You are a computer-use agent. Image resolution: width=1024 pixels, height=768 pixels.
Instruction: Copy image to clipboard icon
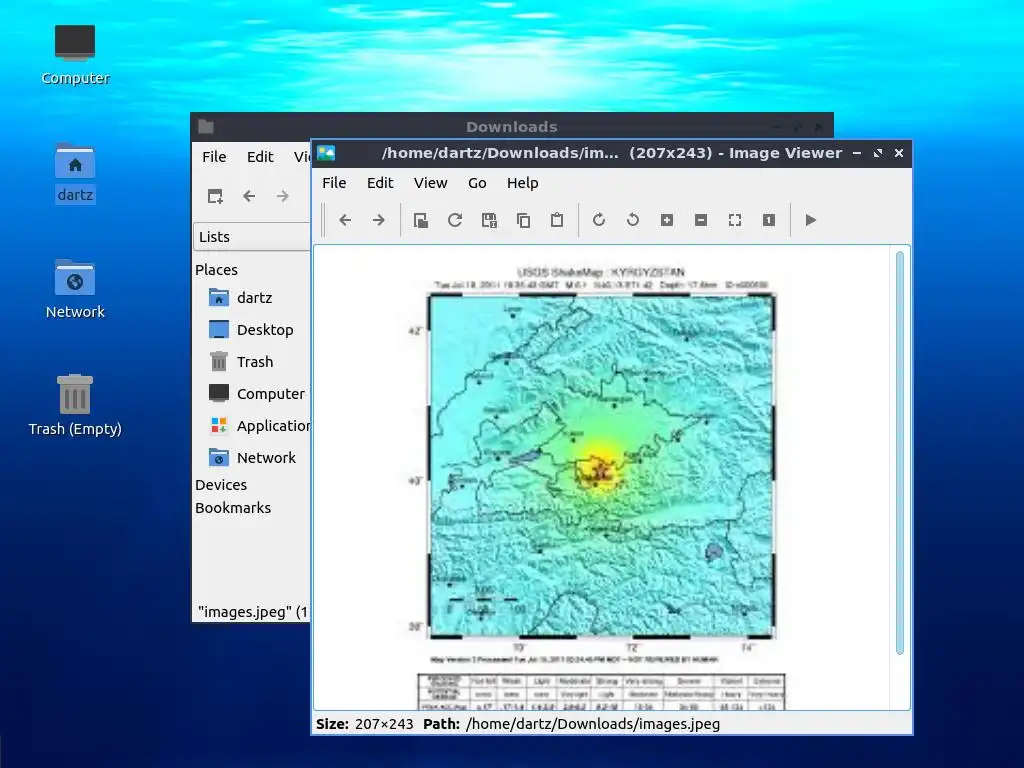(523, 220)
